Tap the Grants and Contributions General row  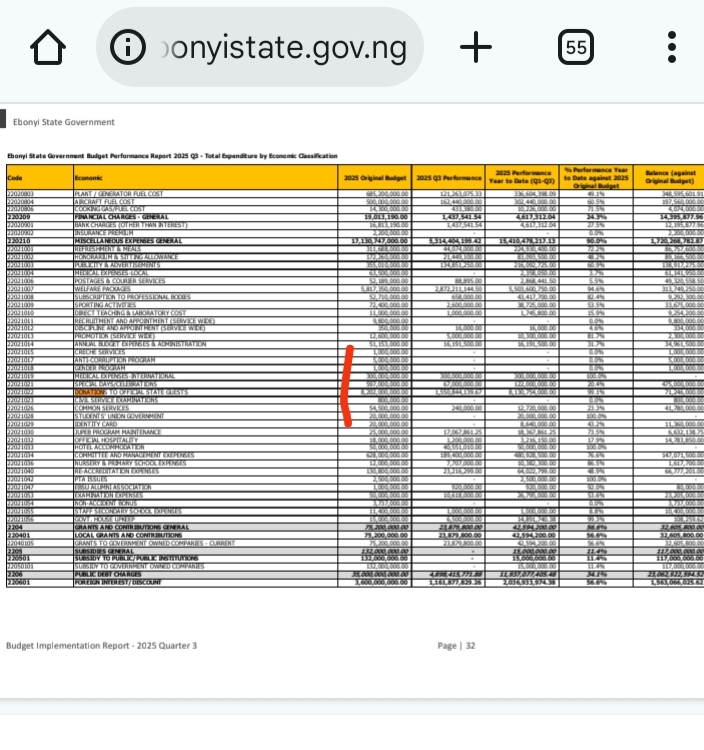point(131,526)
